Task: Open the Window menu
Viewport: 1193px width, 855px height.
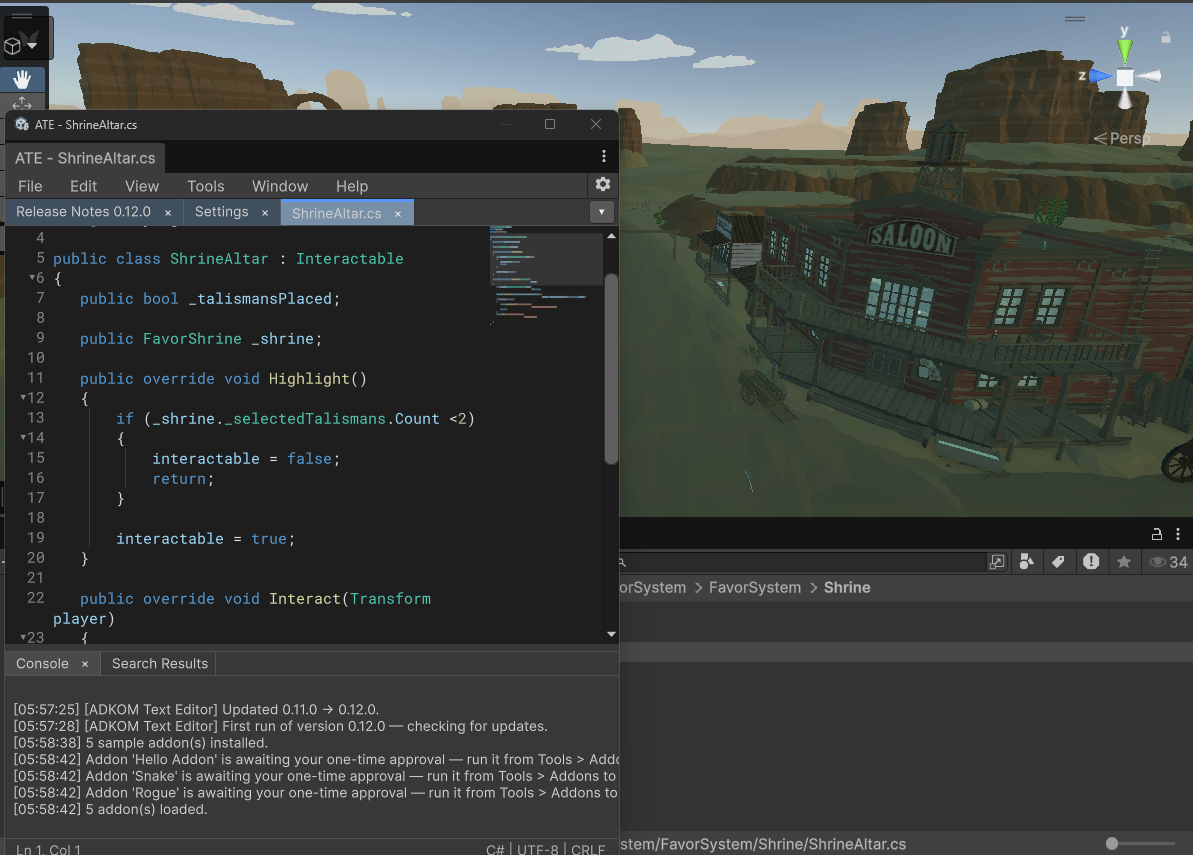Action: click(280, 186)
